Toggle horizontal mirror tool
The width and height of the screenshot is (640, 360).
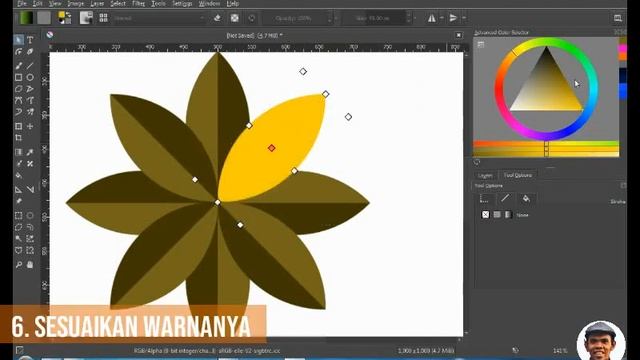pyautogui.click(x=431, y=18)
